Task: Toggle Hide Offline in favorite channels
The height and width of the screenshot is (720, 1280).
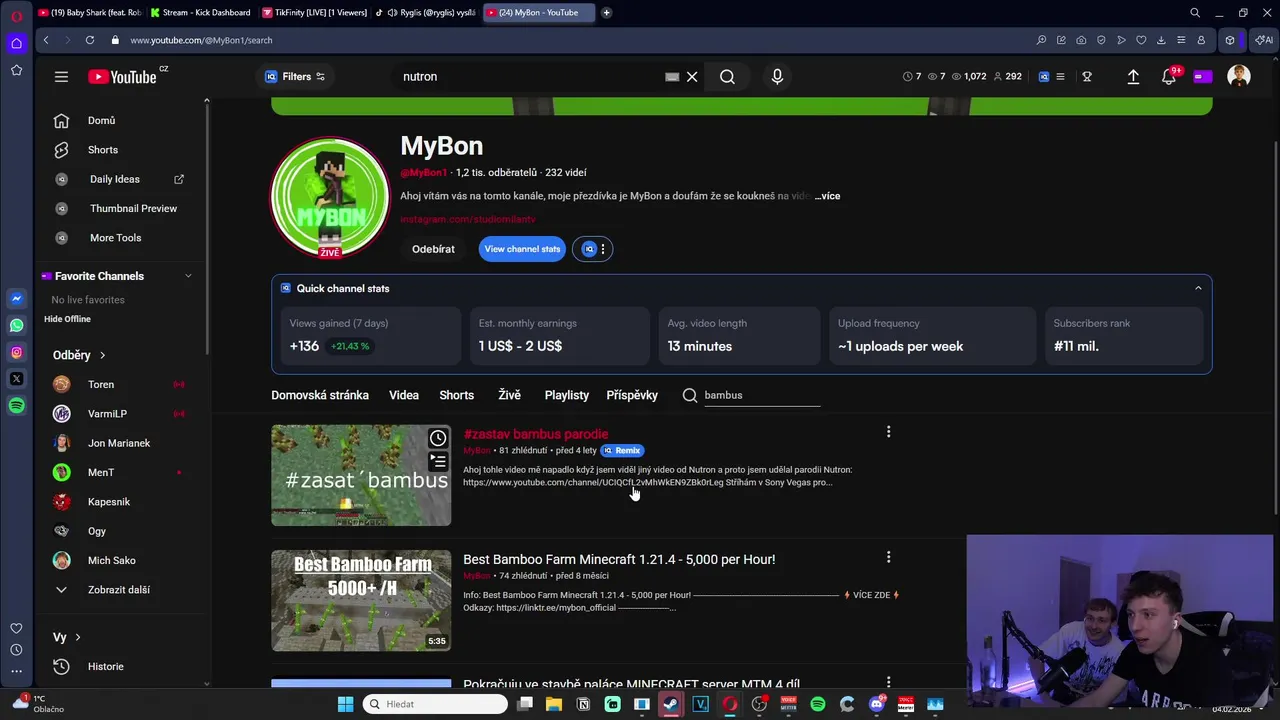Action: point(67,319)
